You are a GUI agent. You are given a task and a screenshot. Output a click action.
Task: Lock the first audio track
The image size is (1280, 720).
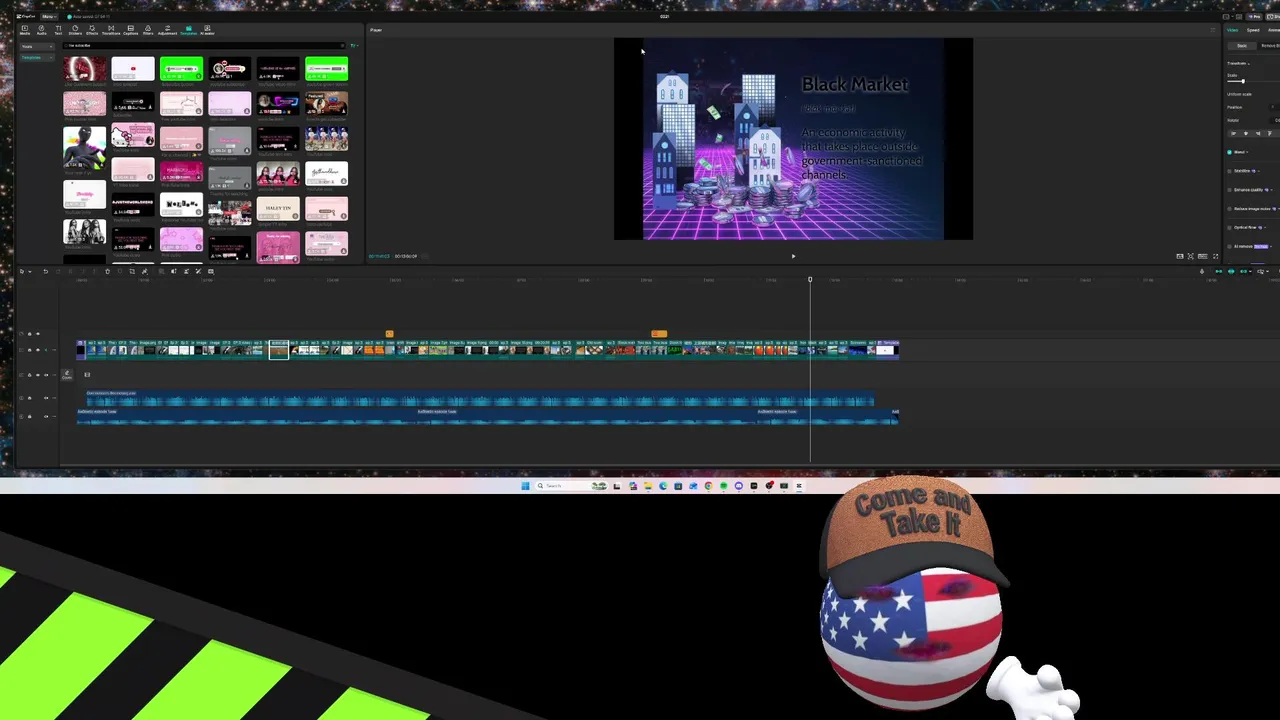(x=30, y=398)
